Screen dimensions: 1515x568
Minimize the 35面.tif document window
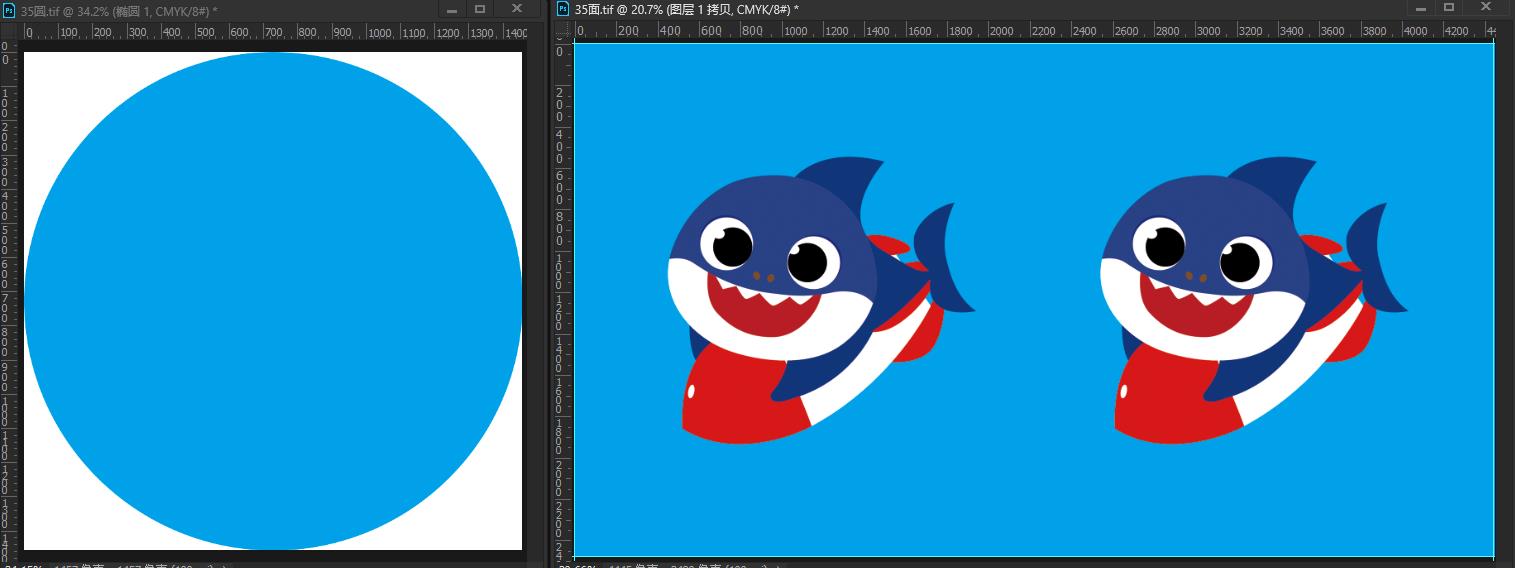(1420, 8)
